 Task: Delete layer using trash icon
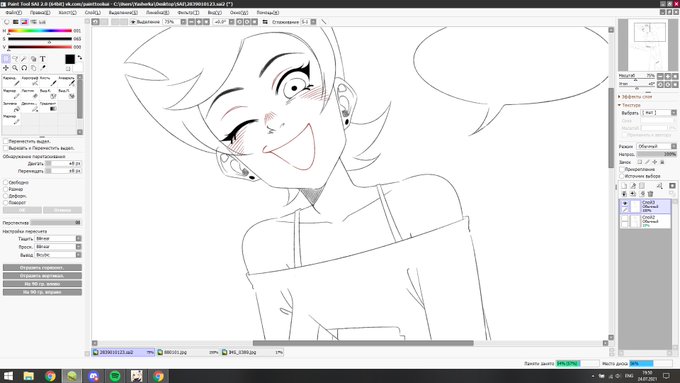click(x=651, y=193)
